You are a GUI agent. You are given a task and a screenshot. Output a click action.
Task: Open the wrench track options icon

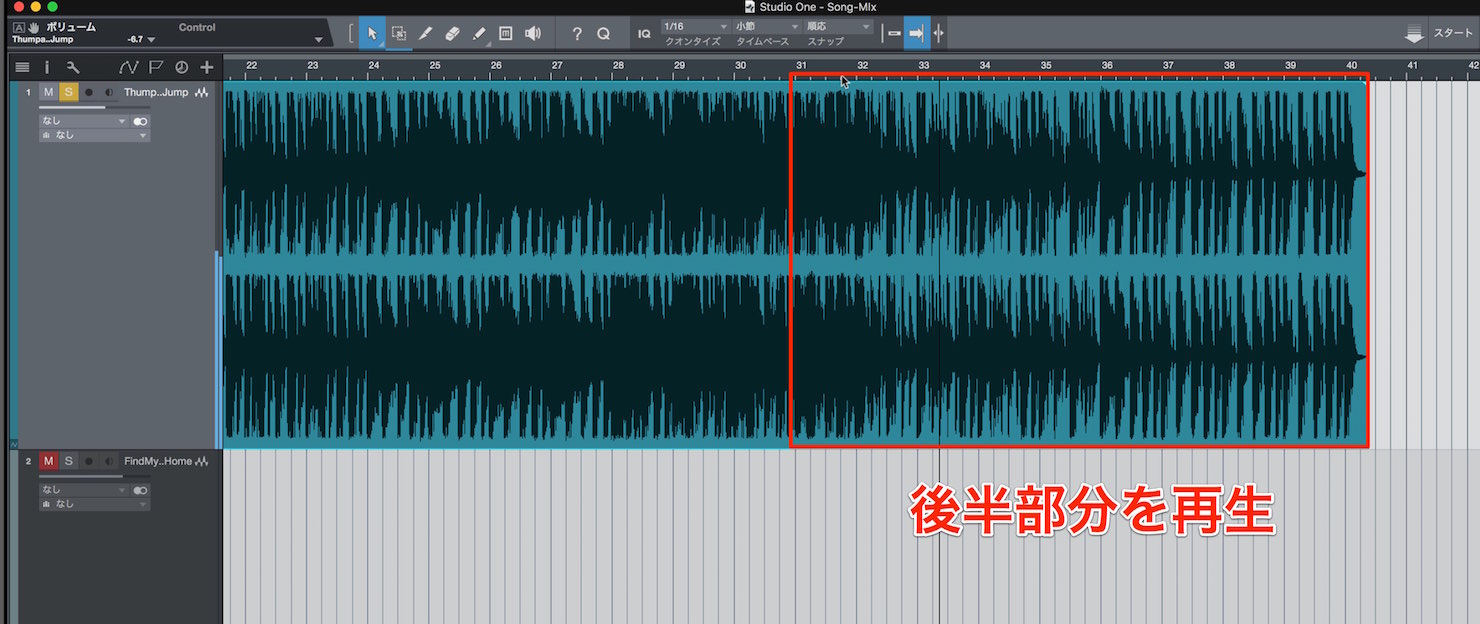[72, 68]
